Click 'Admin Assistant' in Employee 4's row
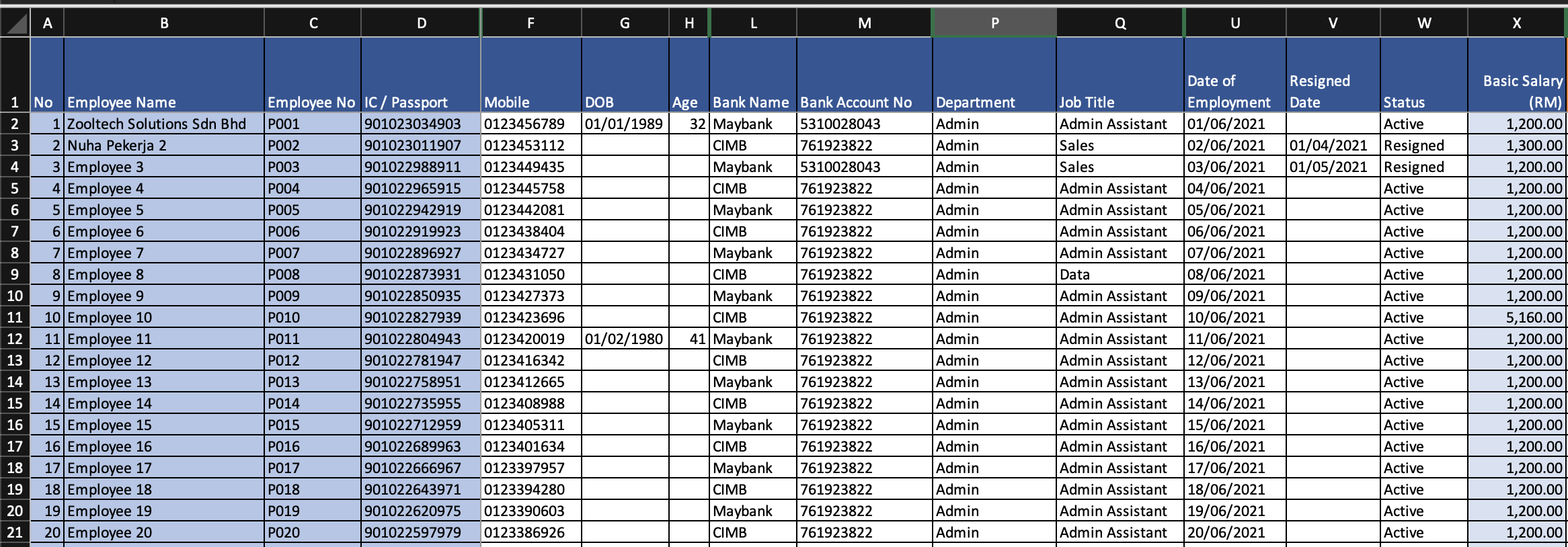This screenshot has width=1568, height=547. click(1120, 188)
